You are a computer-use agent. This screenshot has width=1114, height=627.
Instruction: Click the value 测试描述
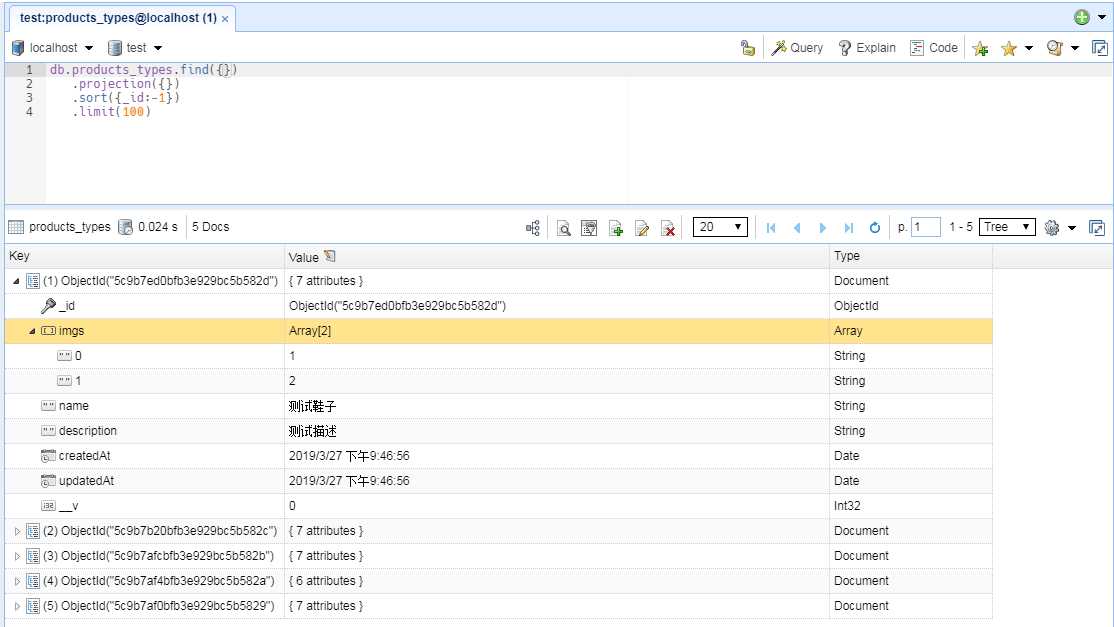click(x=312, y=431)
